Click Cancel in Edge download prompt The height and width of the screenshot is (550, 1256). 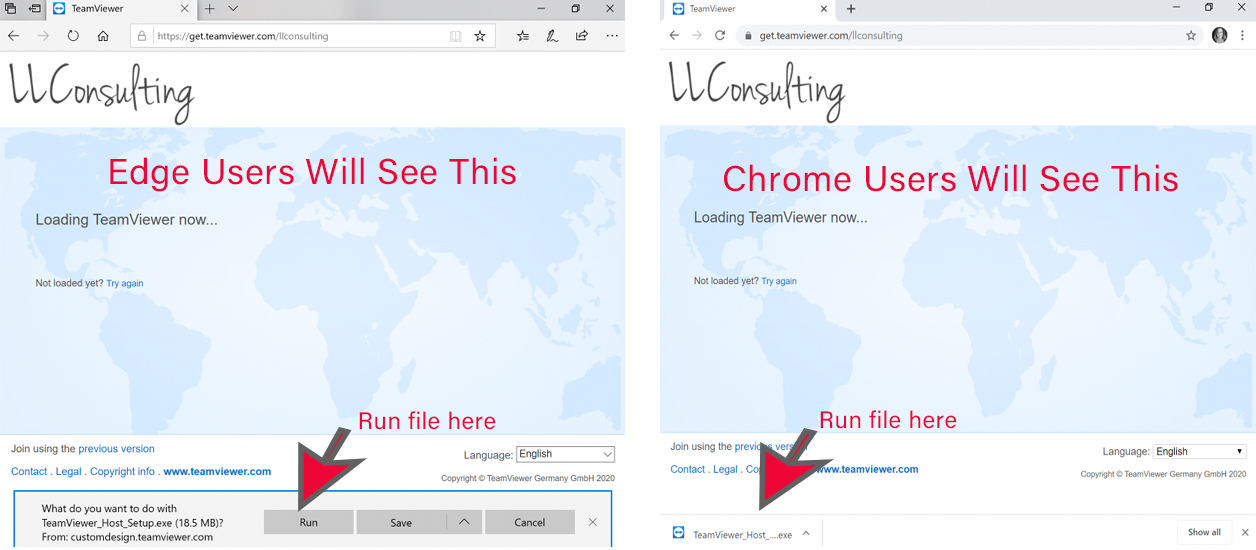pyautogui.click(x=530, y=523)
